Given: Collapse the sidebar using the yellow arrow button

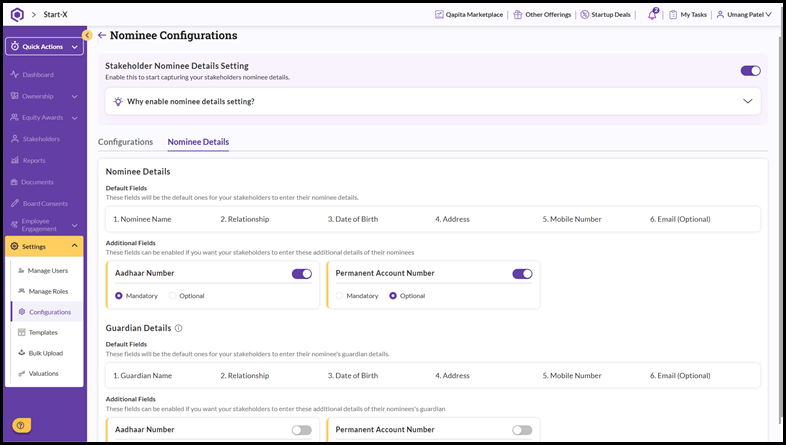Looking at the screenshot, I should [x=87, y=35].
